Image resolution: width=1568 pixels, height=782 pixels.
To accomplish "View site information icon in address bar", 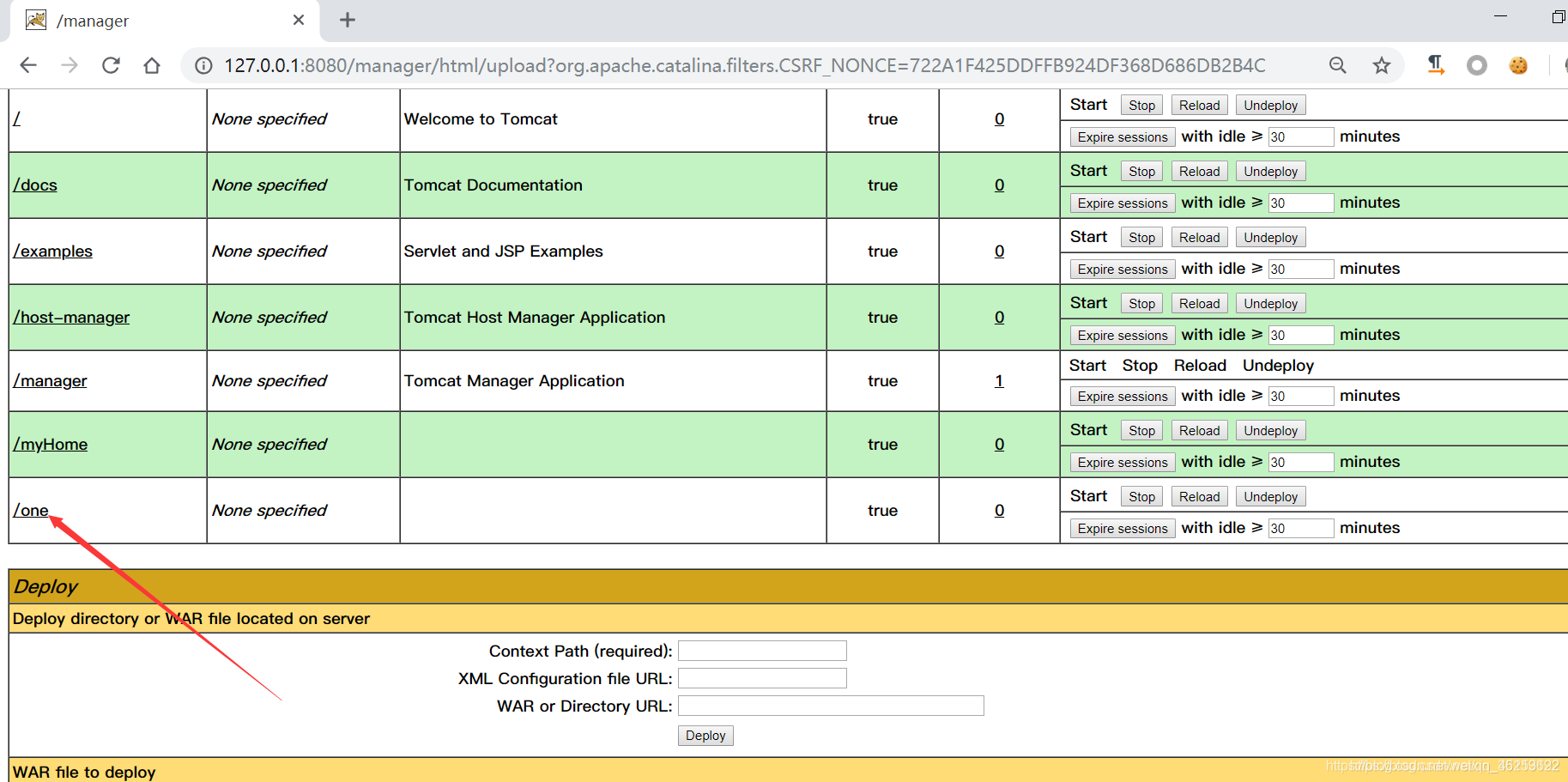I will [x=203, y=65].
